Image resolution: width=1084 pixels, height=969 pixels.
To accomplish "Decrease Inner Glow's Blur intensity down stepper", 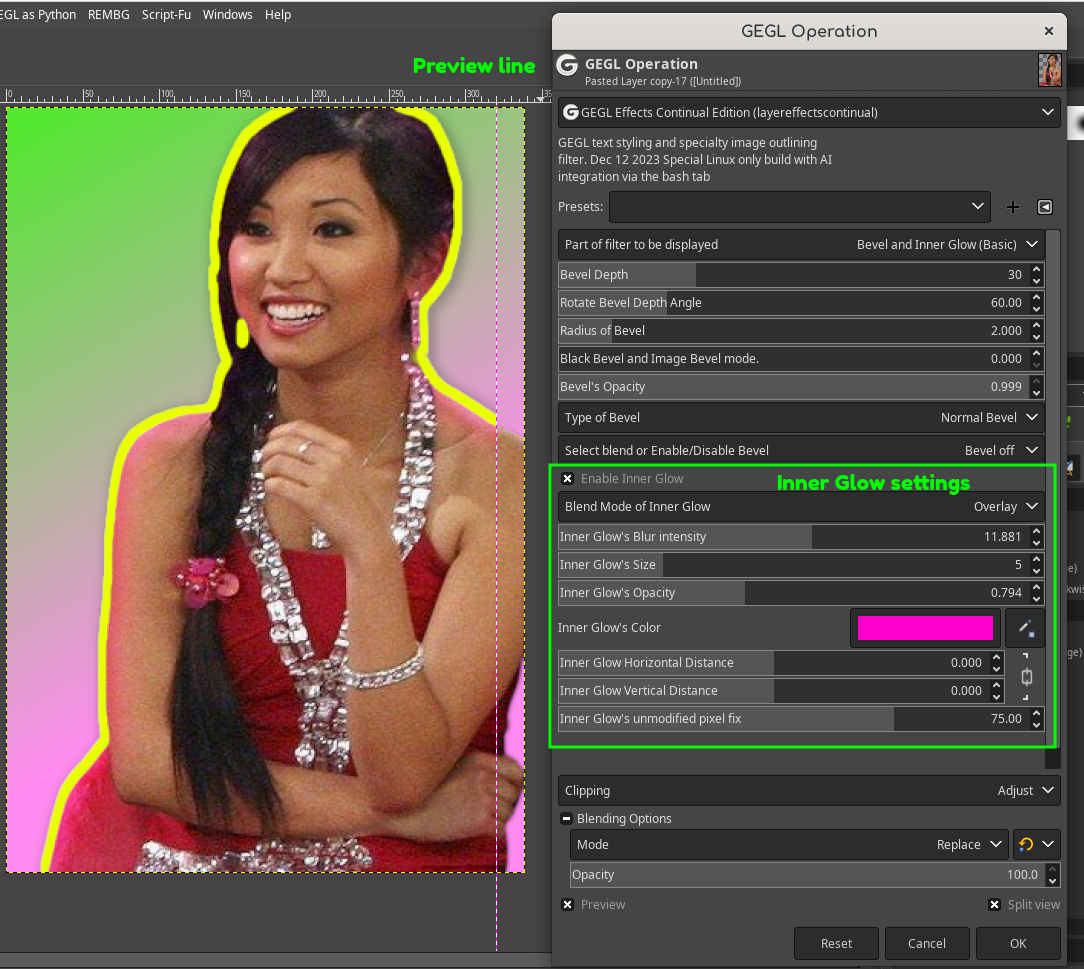I will tap(1036, 543).
